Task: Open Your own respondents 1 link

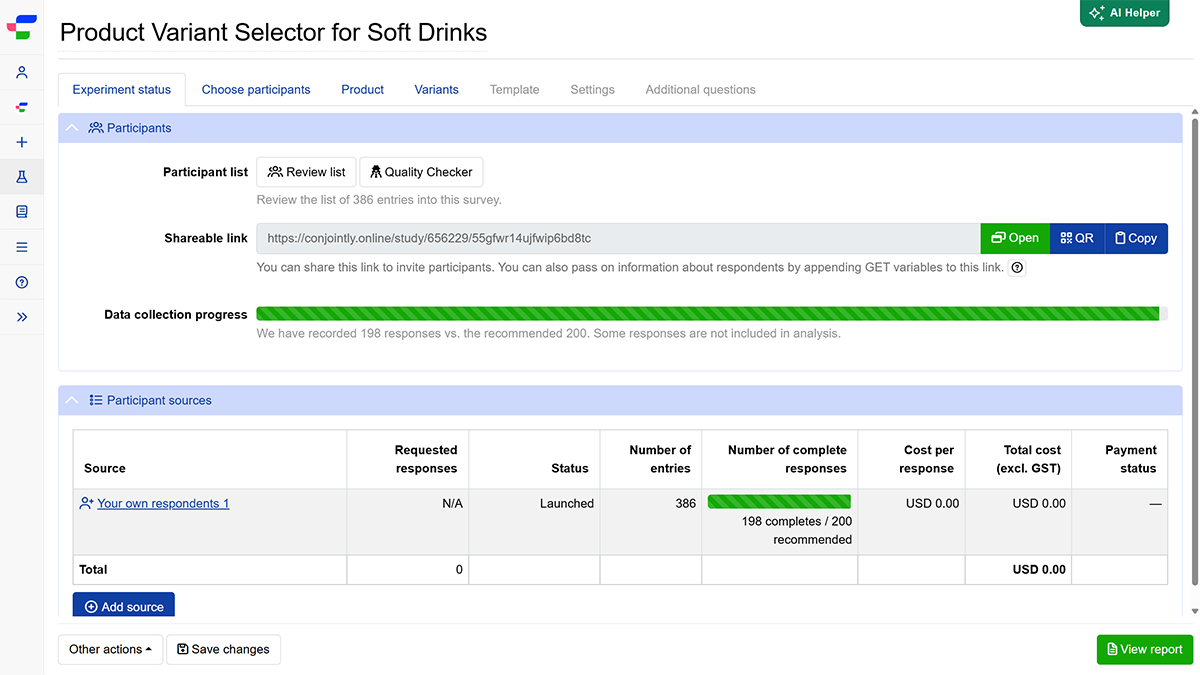Action: pos(163,503)
